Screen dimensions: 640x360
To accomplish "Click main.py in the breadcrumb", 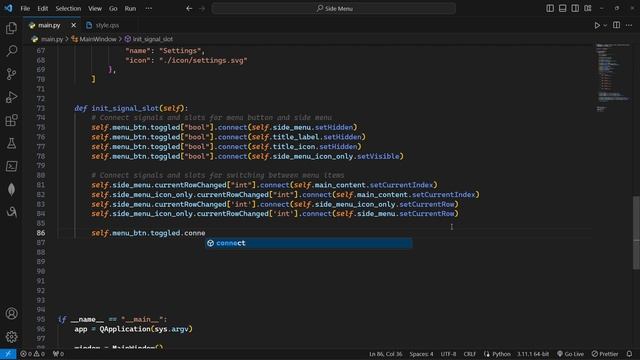I will click(52, 39).
